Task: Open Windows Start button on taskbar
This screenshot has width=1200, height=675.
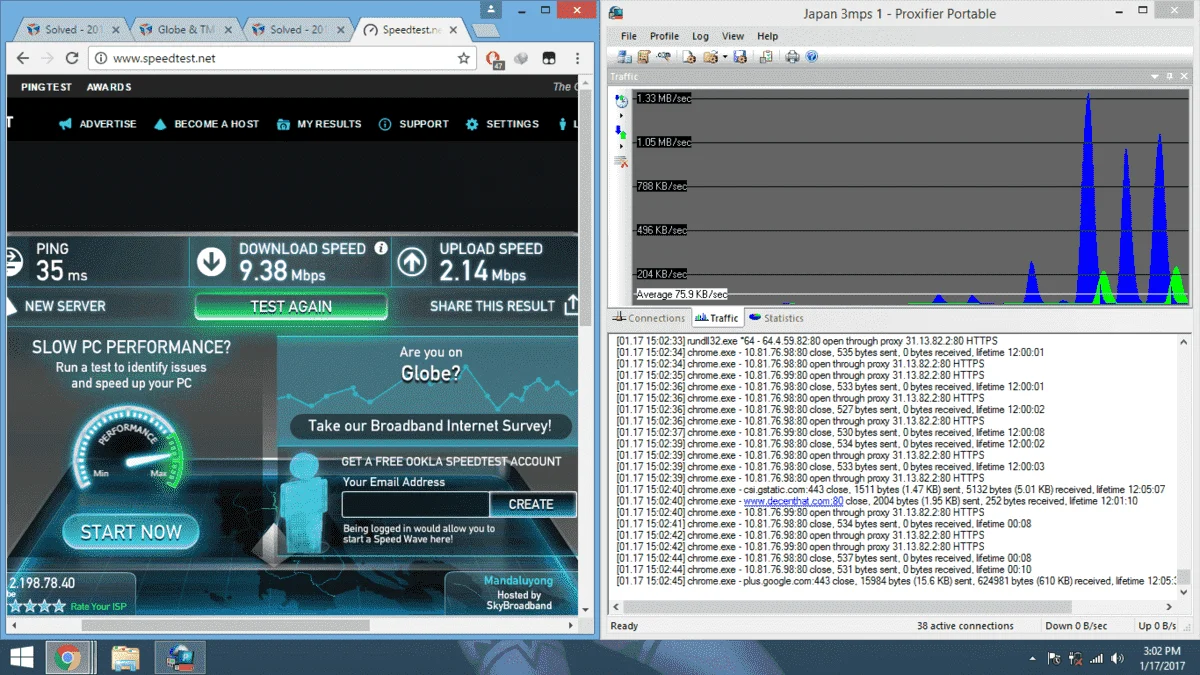Action: pyautogui.click(x=20, y=657)
